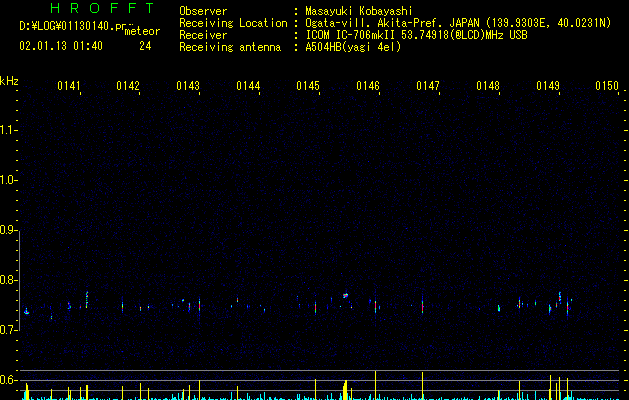Click the bright meteor echo blob before 0146
Screen dimensions: 629x400
345,296
